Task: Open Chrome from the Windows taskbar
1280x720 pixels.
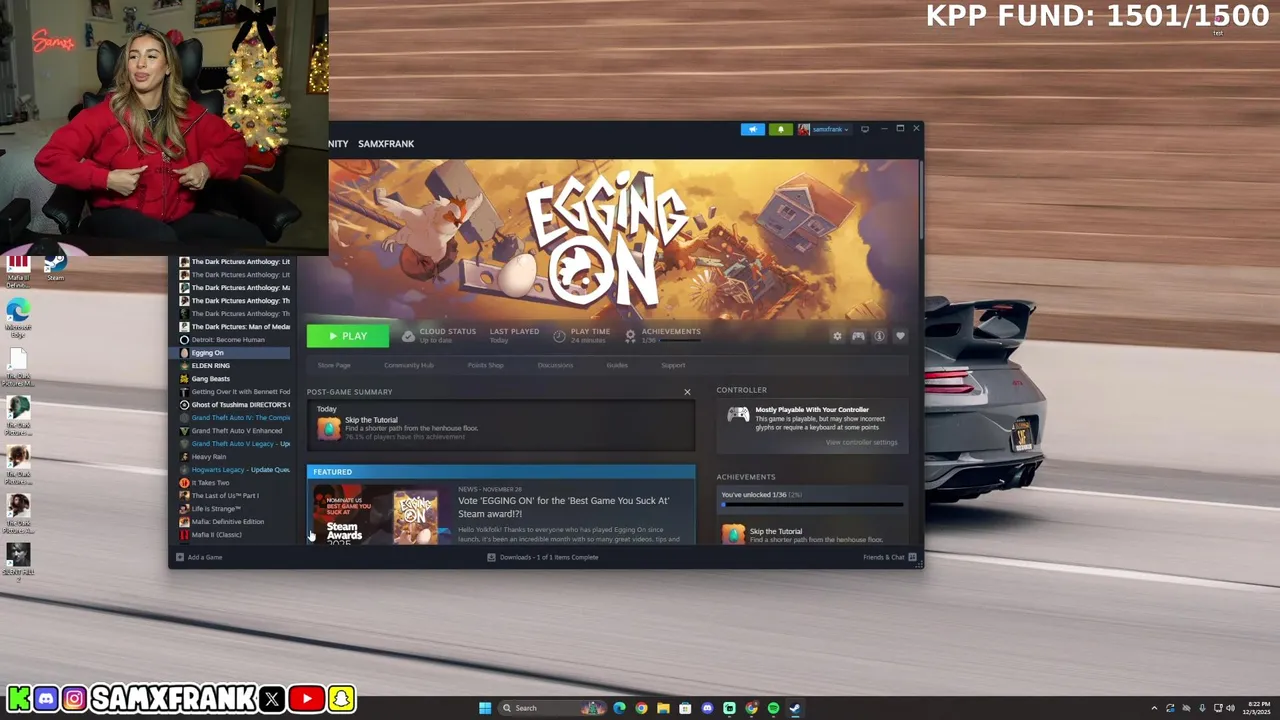Action: [x=641, y=708]
